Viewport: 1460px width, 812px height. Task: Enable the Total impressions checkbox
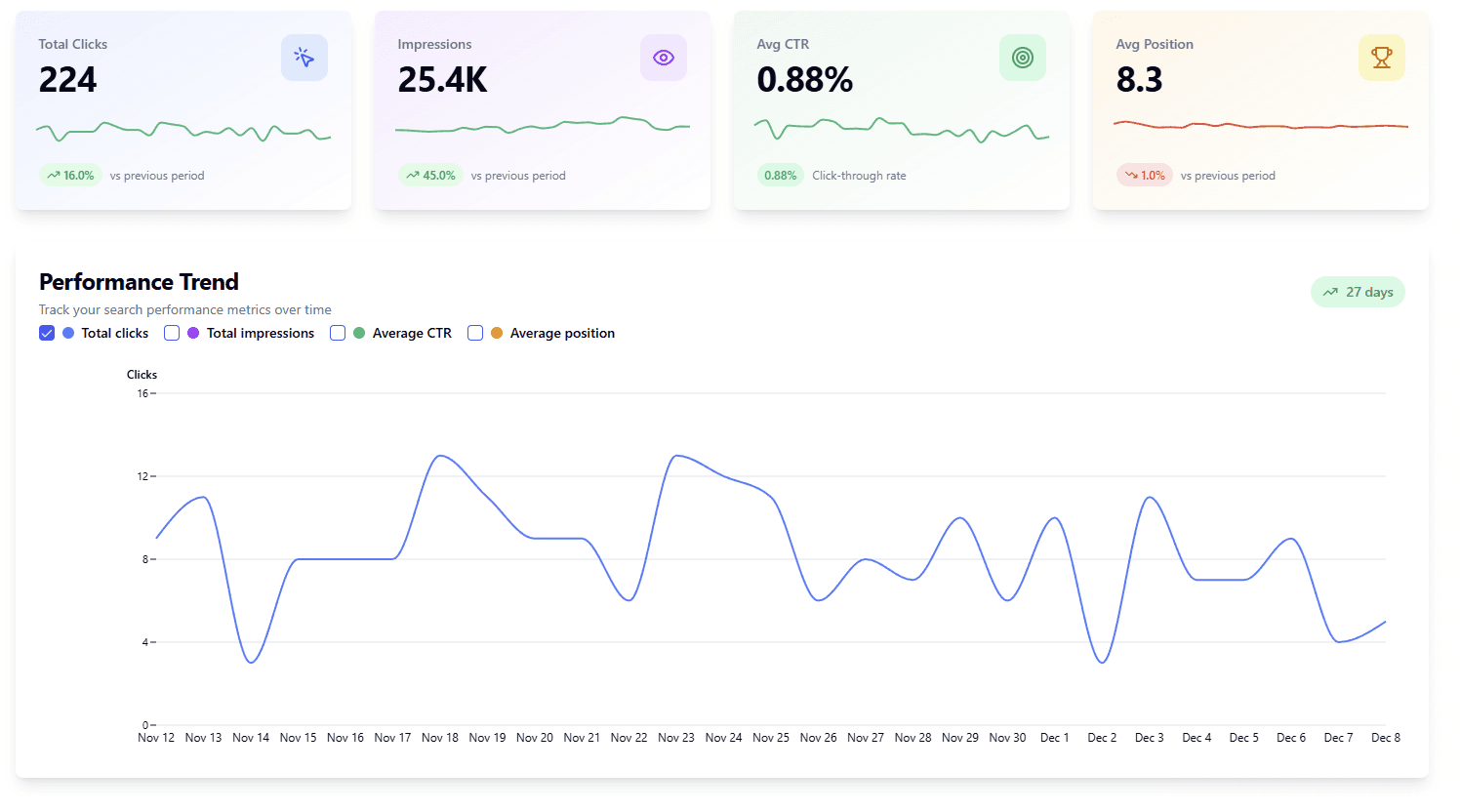point(172,333)
